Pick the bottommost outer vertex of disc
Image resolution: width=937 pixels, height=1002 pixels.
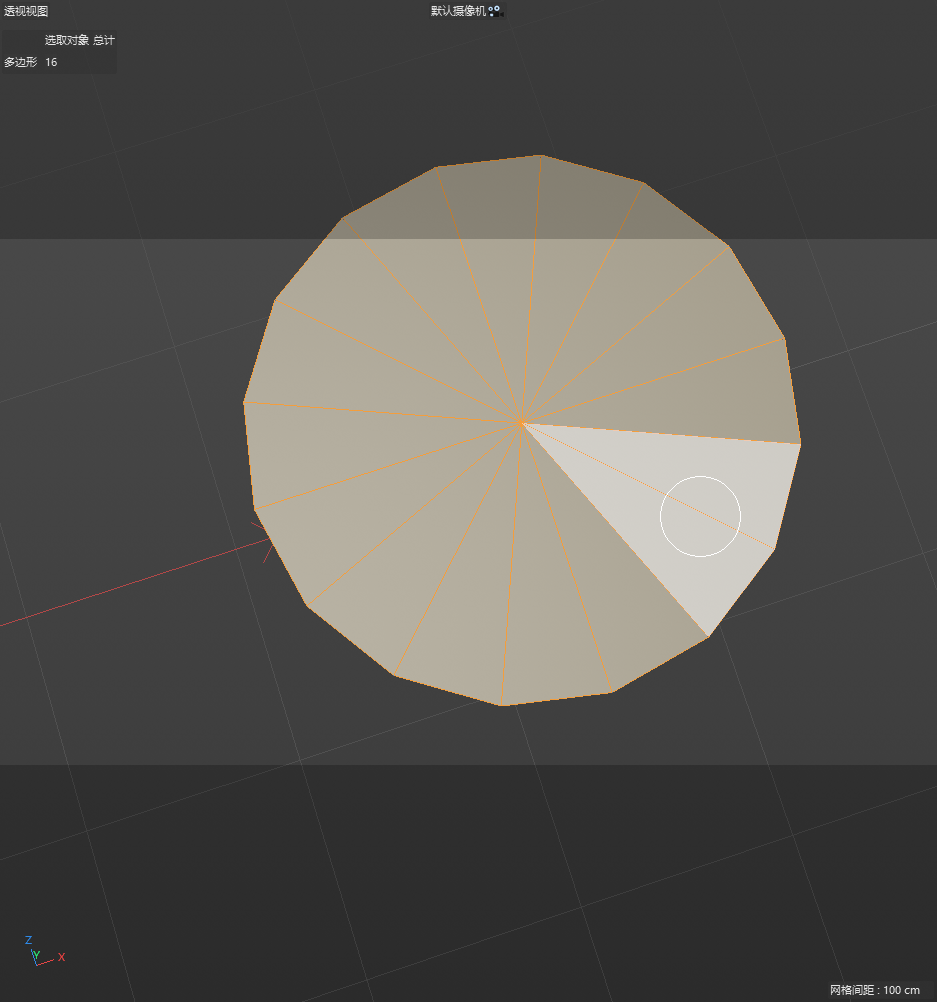click(501, 705)
